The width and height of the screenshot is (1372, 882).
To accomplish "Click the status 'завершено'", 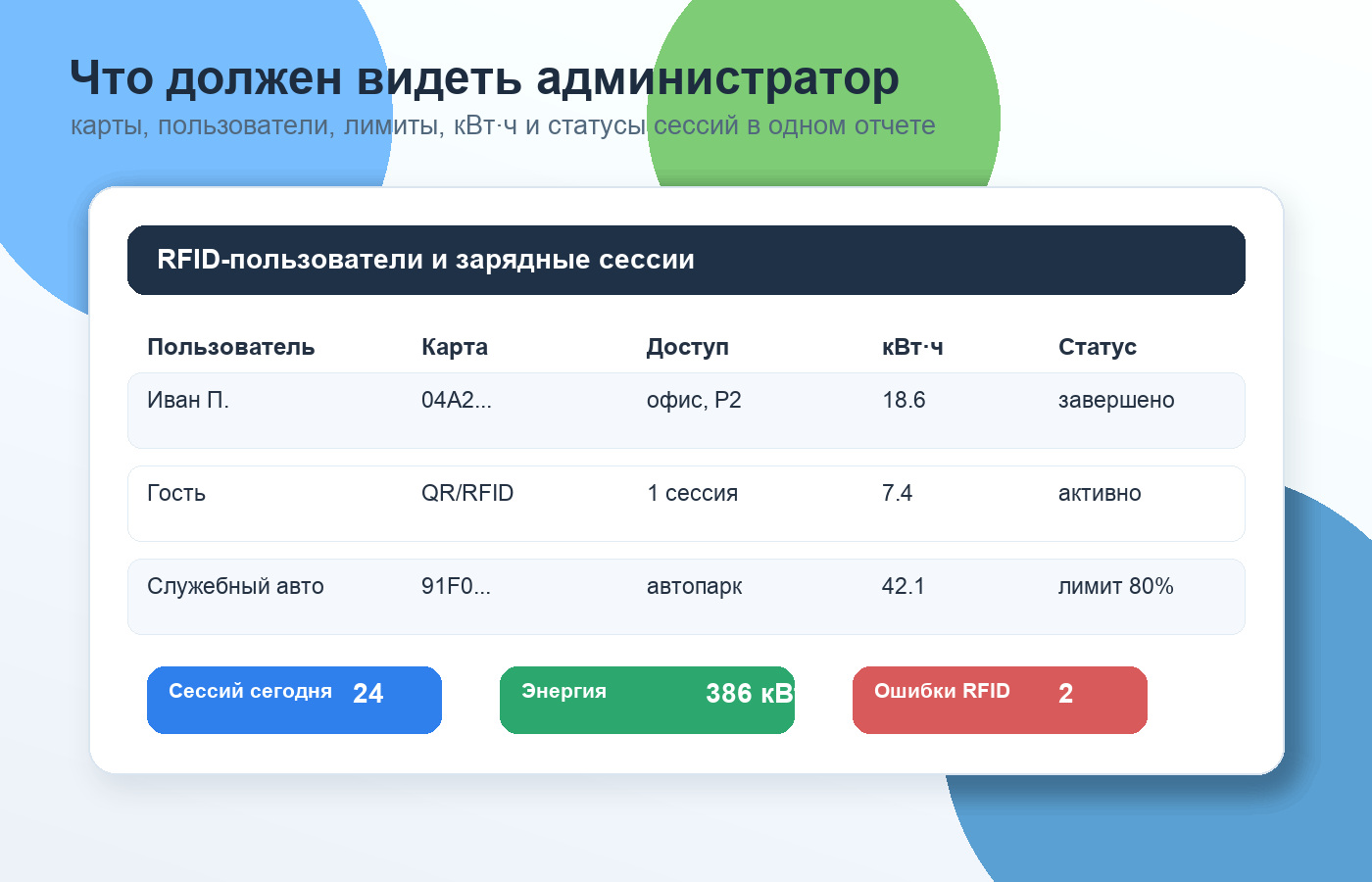I will [x=1116, y=400].
